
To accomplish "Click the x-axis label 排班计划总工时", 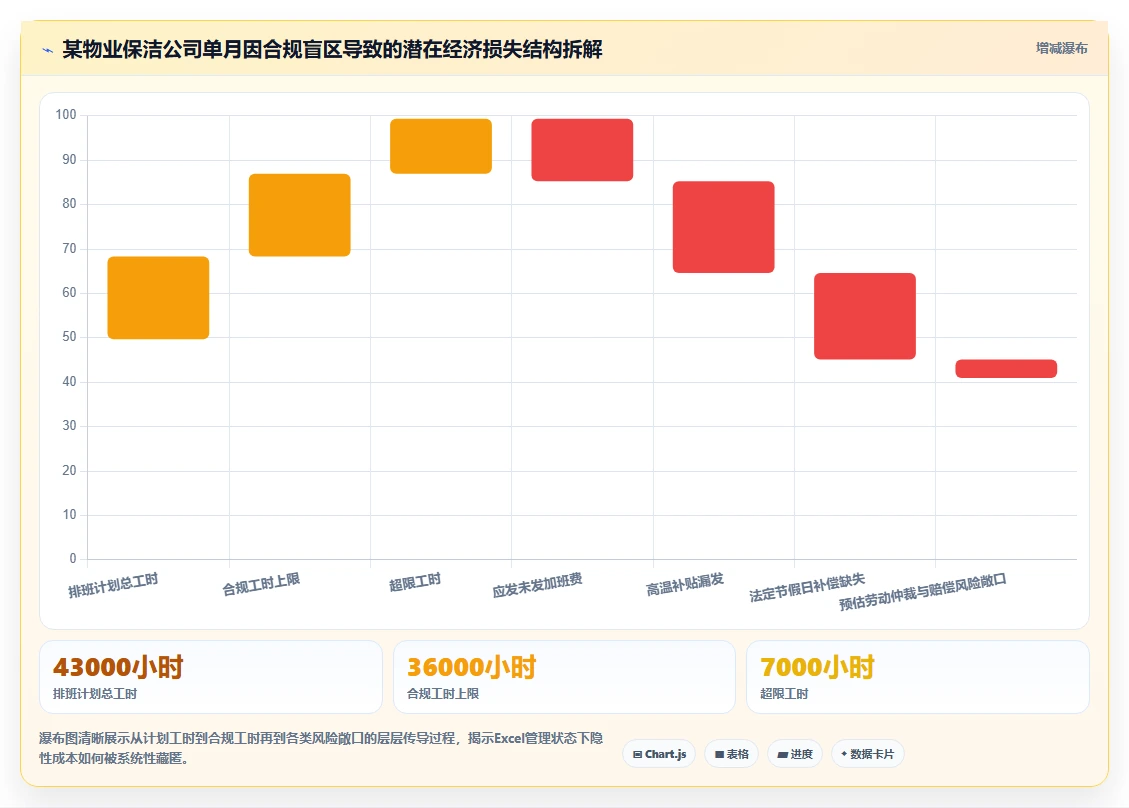I will pyautogui.click(x=113, y=585).
